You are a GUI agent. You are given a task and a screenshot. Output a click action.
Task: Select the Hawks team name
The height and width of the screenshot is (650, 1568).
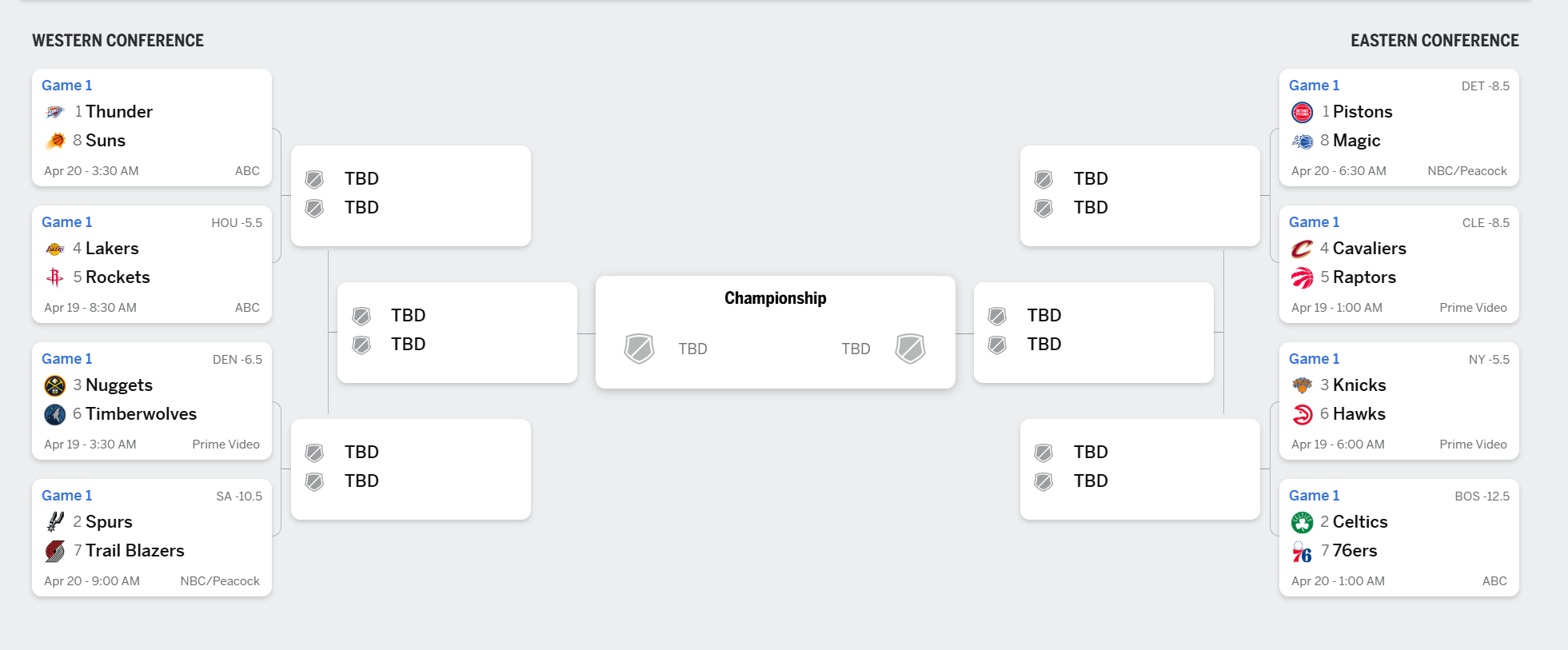click(x=1359, y=414)
